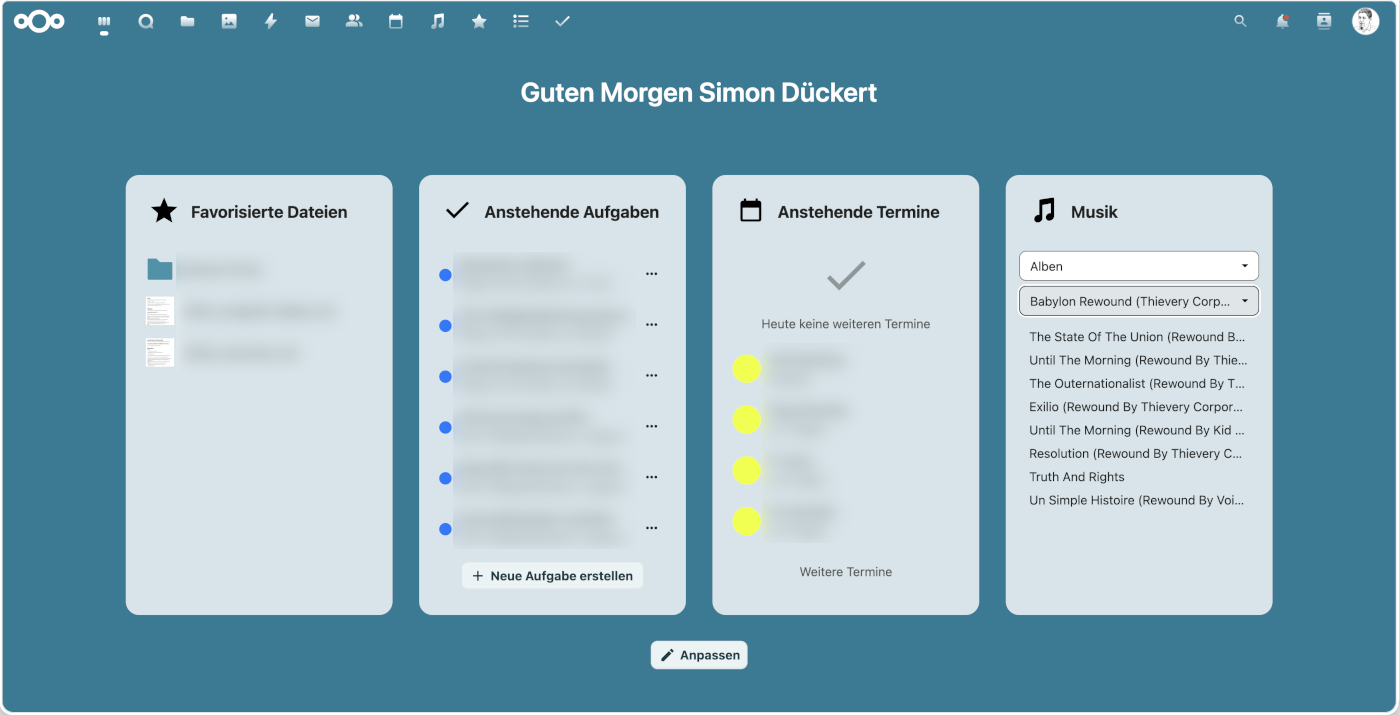Open the notifications bell
This screenshot has height=715, width=1400.
point(1282,21)
